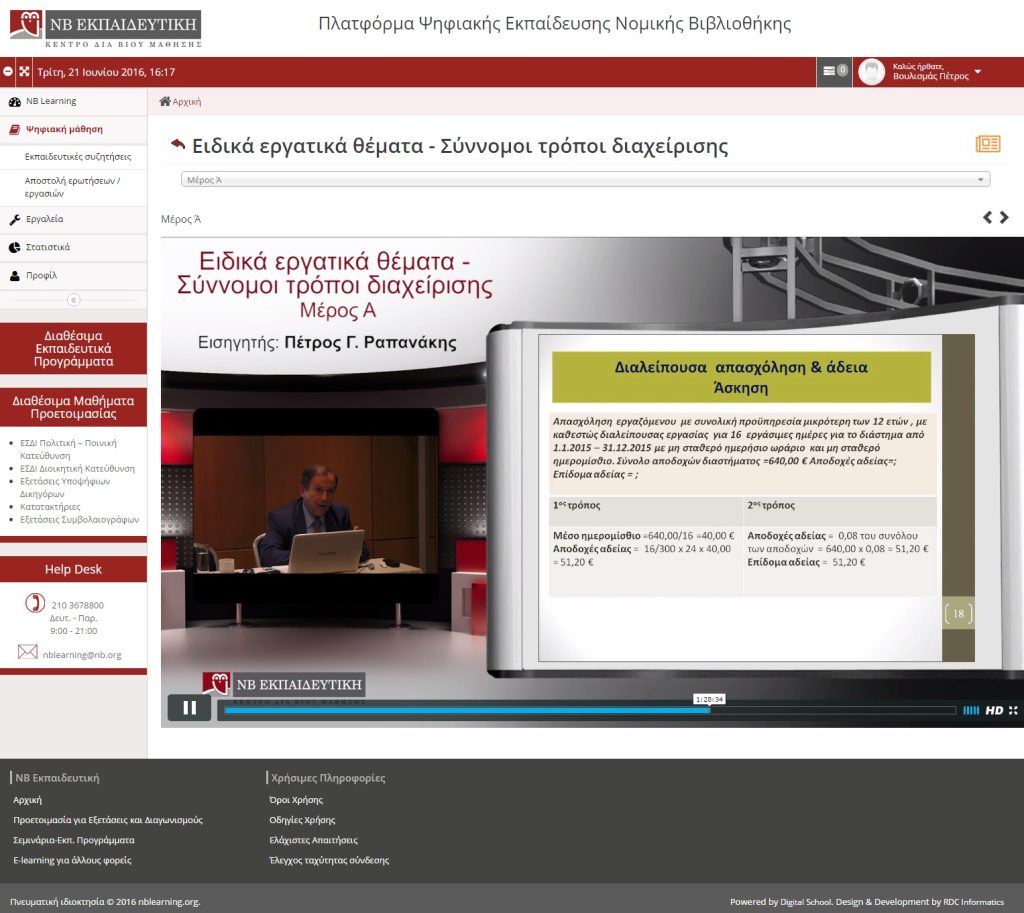The image size is (1024, 913).
Task: Visit the RDC Informatics footer link
Action: tap(974, 902)
